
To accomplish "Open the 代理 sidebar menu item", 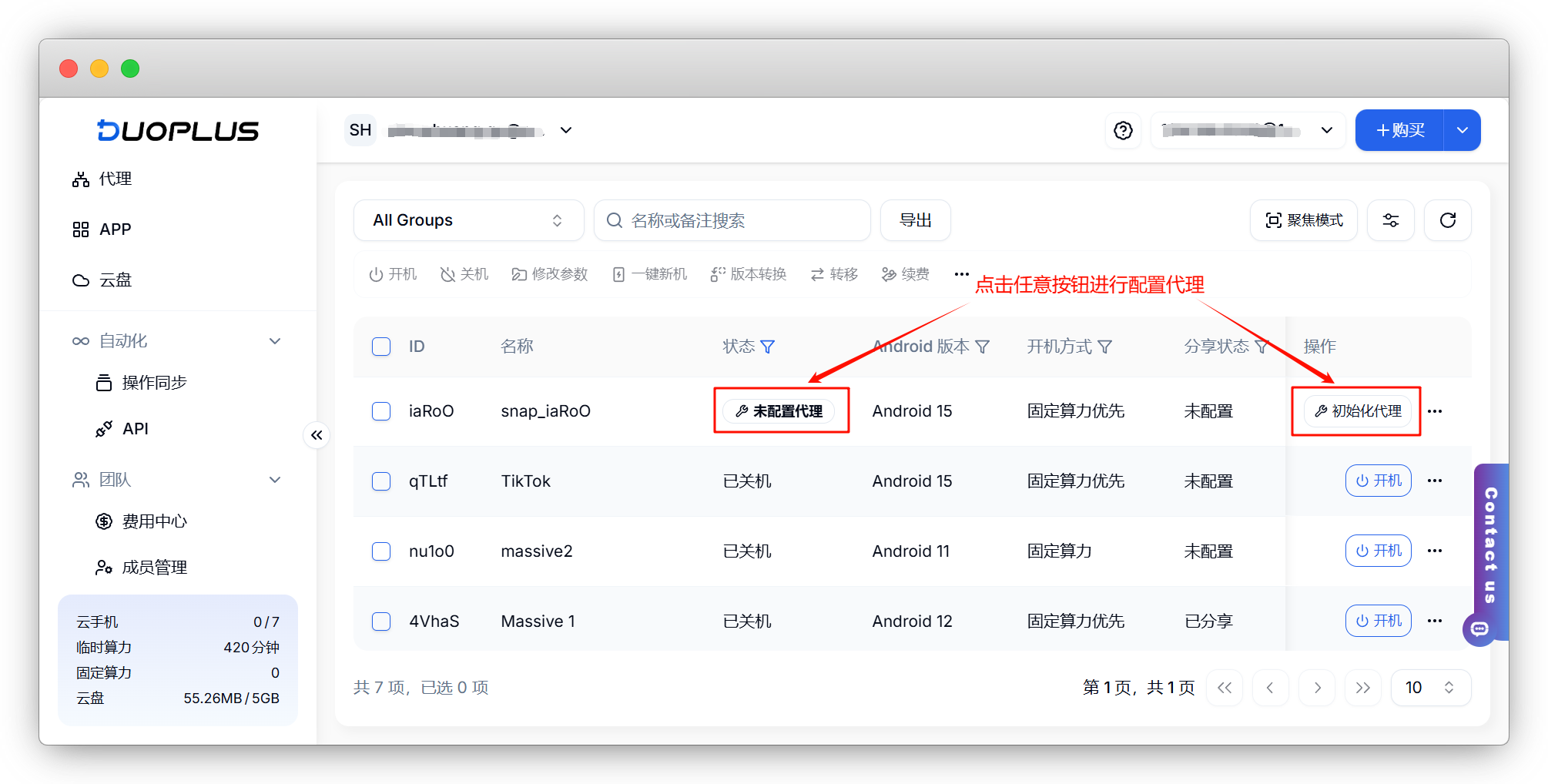I will [116, 179].
